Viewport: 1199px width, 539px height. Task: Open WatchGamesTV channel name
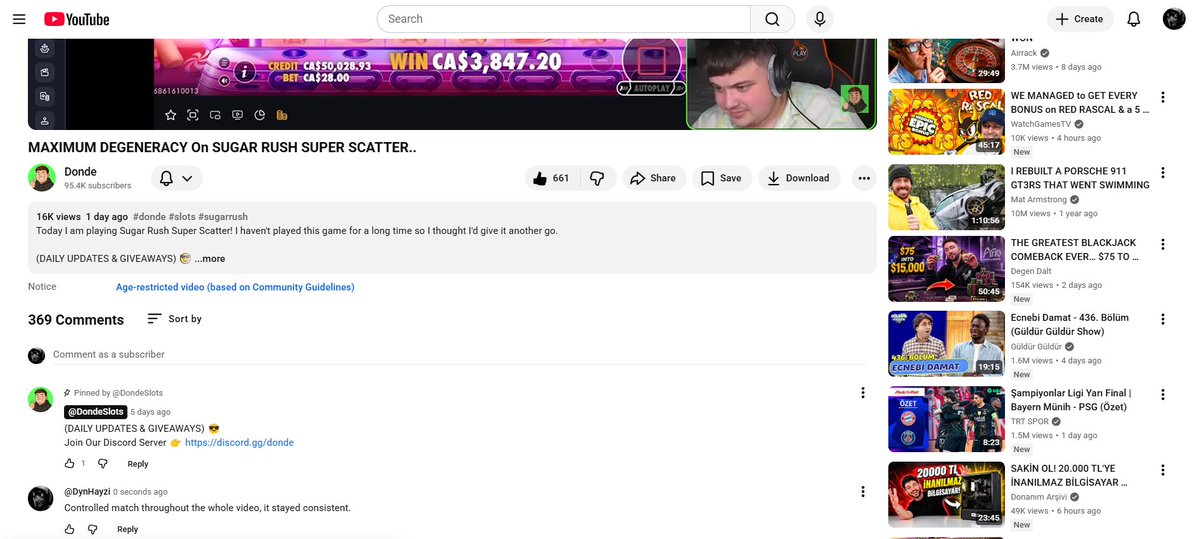click(1042, 124)
